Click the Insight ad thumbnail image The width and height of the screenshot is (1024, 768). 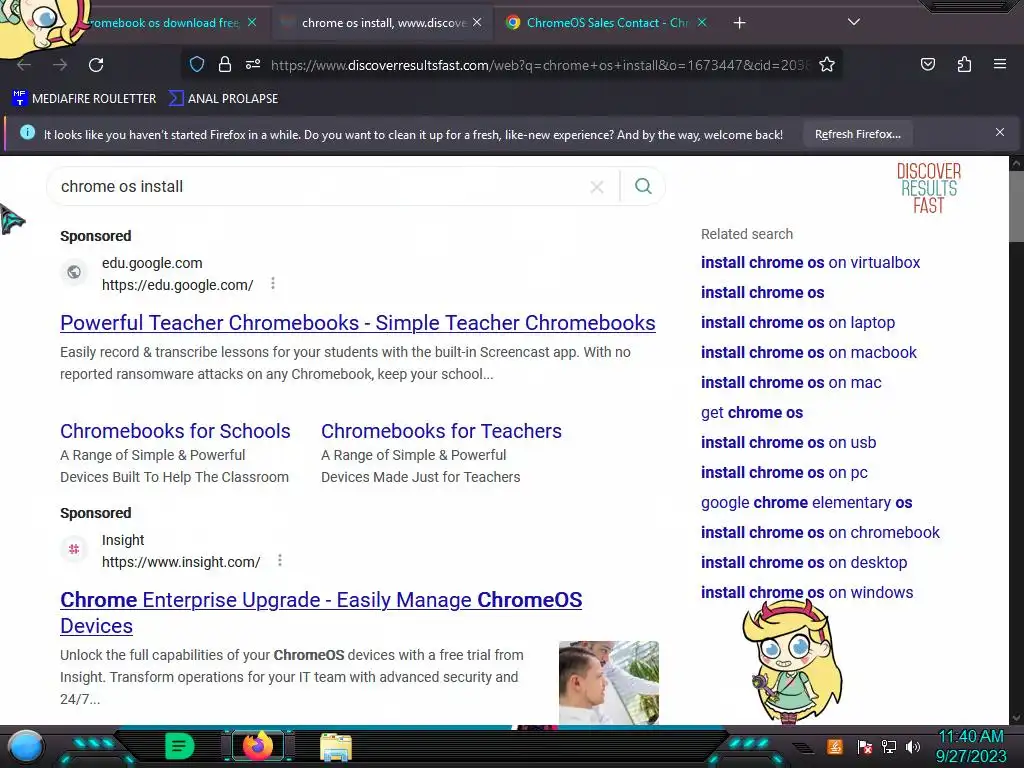[609, 682]
